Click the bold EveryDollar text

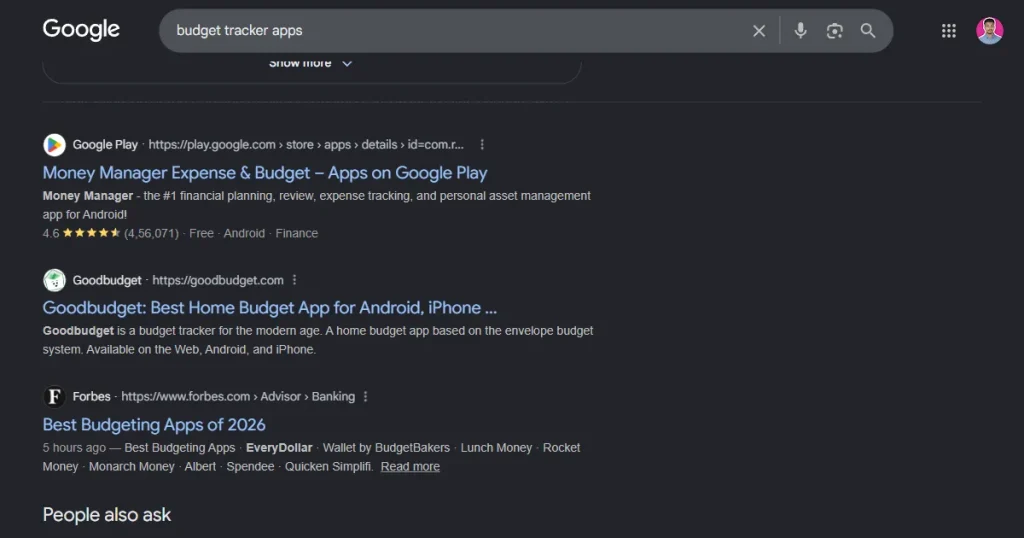279,448
